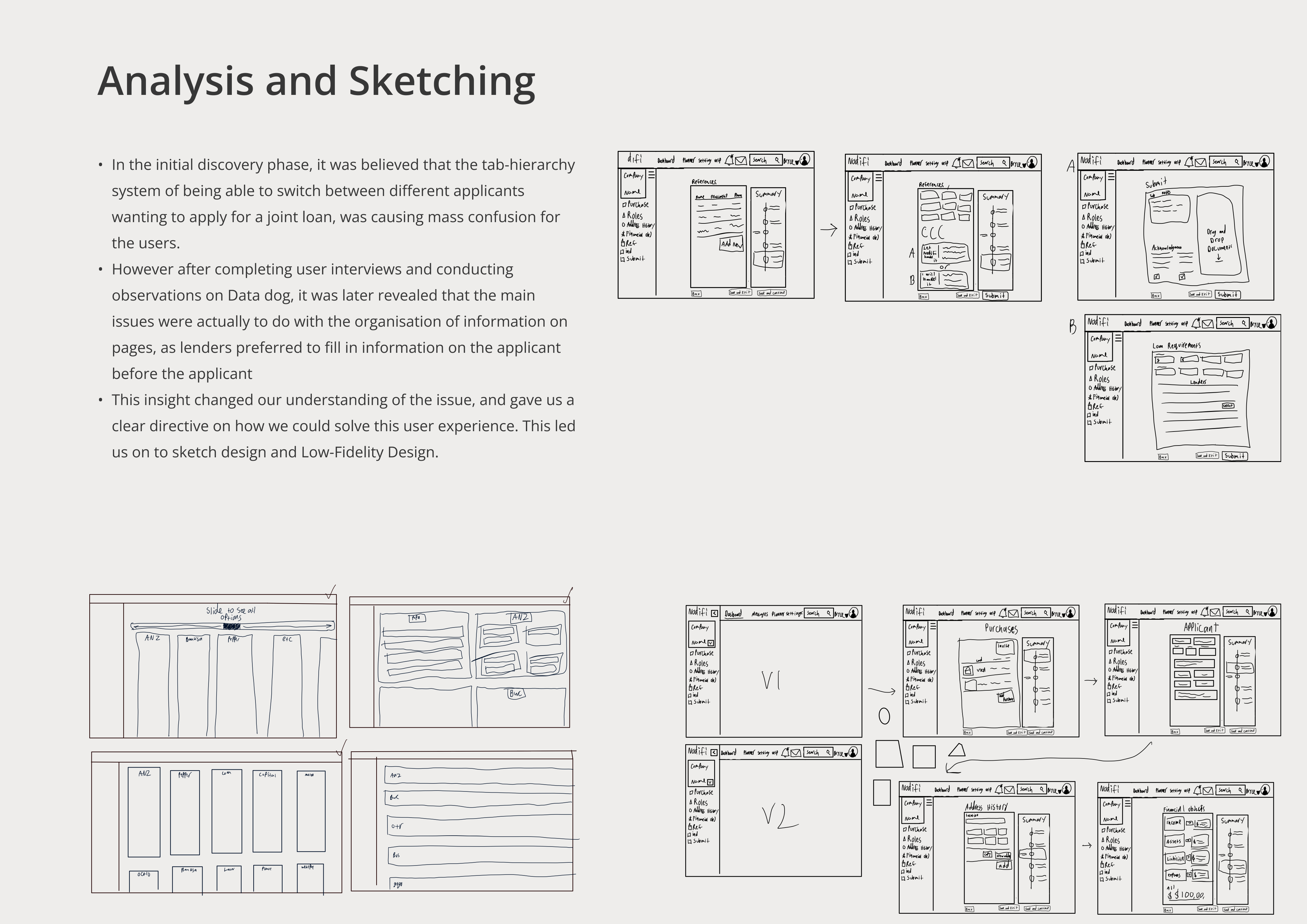Click envelope icon in V2 sketch header
Screen dimensions: 1307x924
pos(796,753)
